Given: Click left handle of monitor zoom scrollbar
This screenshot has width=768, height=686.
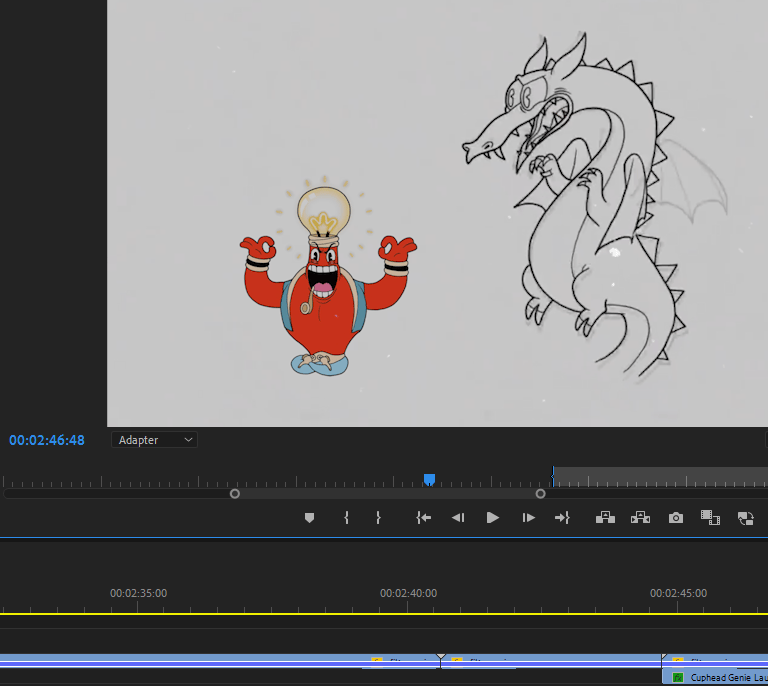Looking at the screenshot, I should click(235, 494).
